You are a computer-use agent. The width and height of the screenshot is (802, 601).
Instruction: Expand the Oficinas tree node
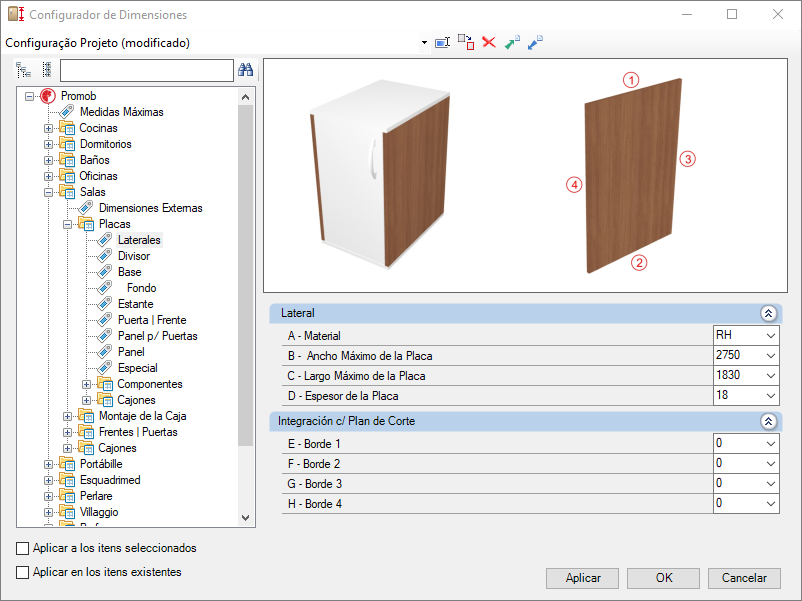pyautogui.click(x=48, y=176)
